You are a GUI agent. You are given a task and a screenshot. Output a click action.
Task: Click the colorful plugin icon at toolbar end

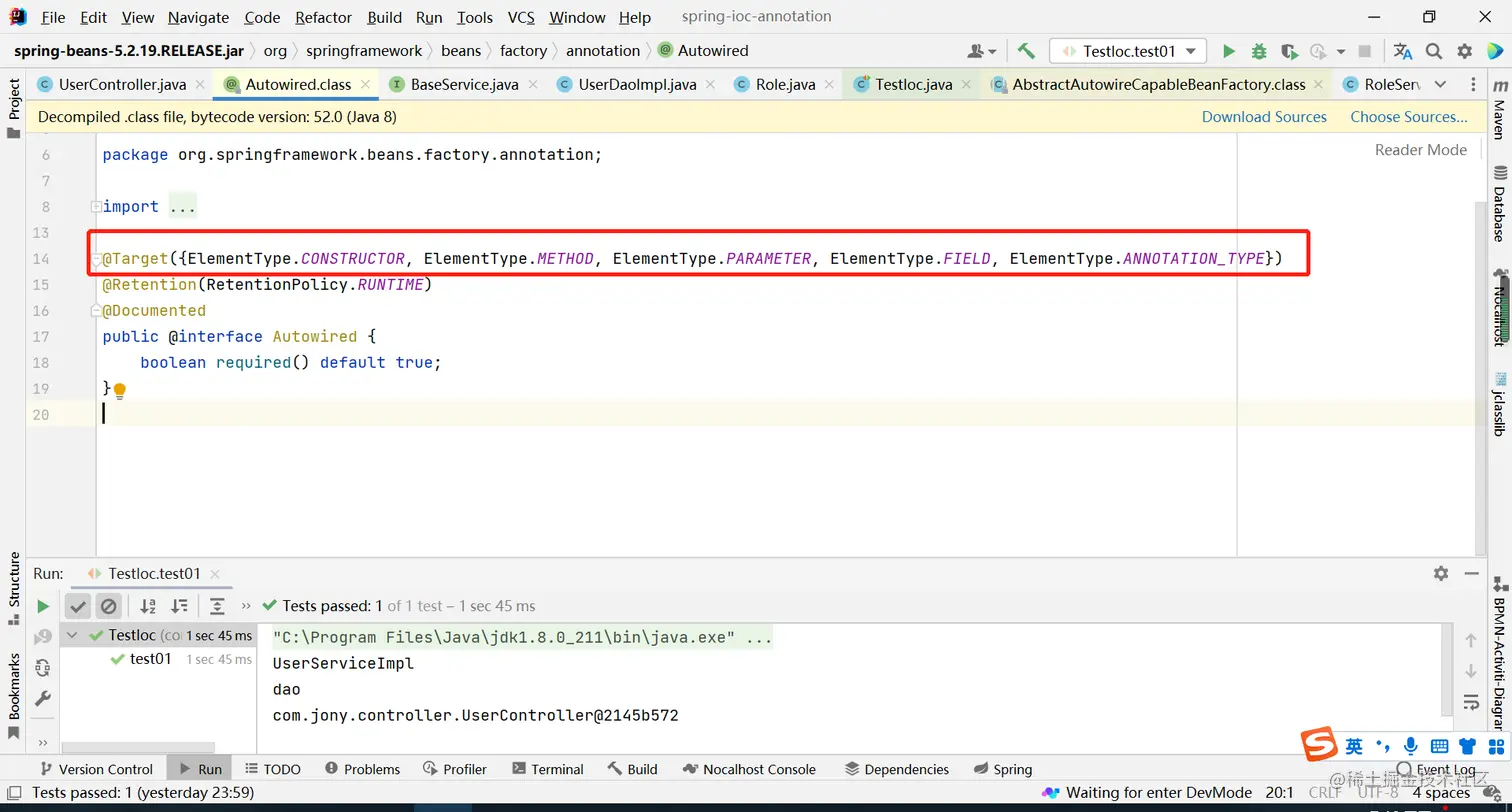[x=1495, y=51]
